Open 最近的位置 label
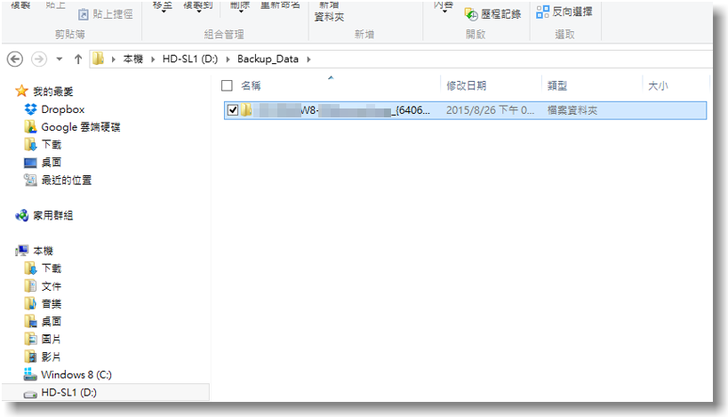The image size is (728, 417). click(66, 180)
